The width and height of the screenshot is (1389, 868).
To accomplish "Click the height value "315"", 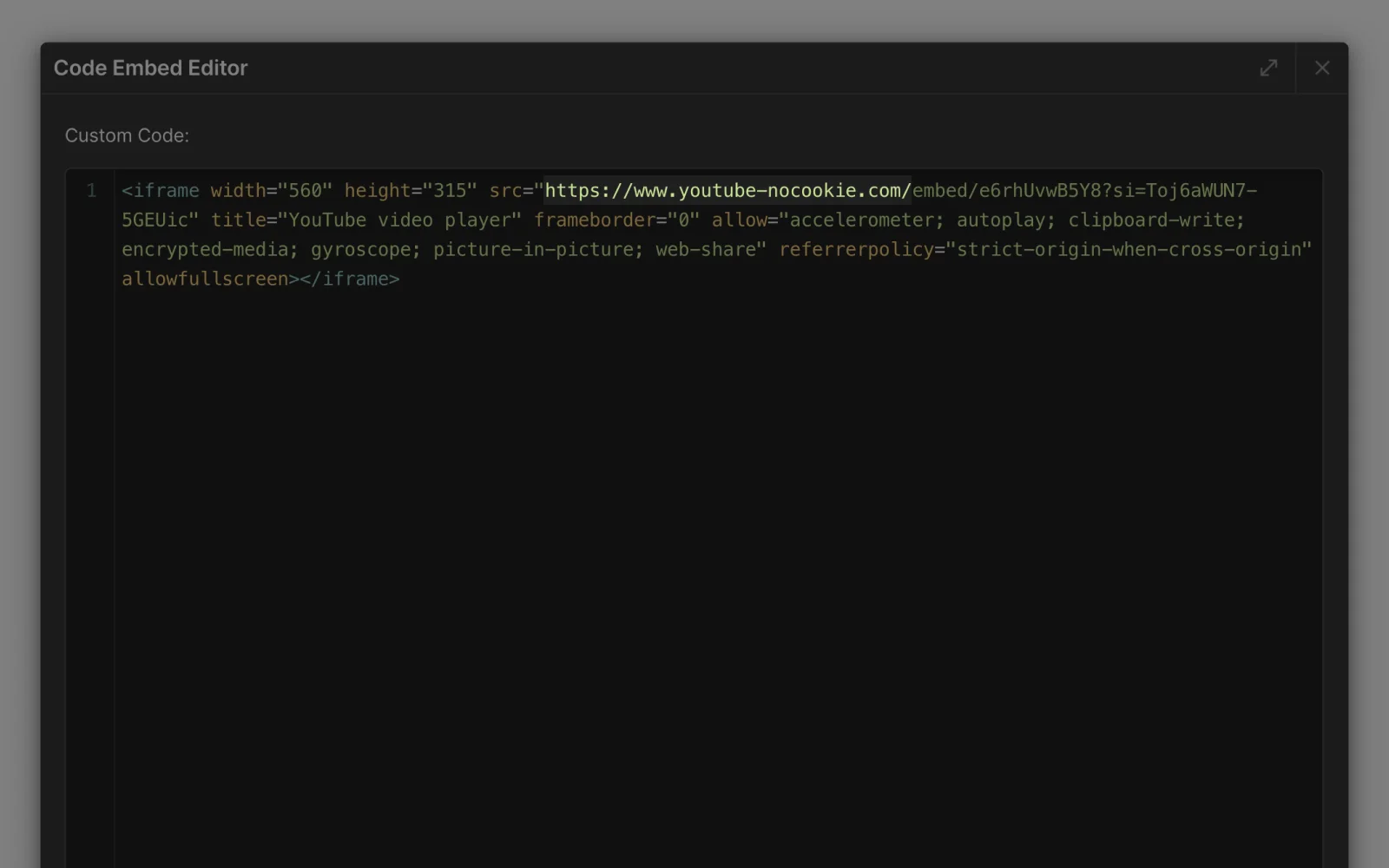I will pyautogui.click(x=450, y=191).
